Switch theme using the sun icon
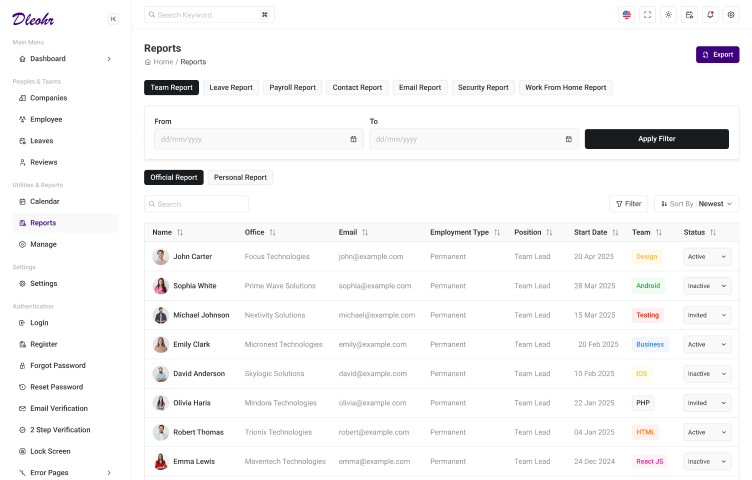Viewport: 752px width, 480px height. tap(668, 15)
